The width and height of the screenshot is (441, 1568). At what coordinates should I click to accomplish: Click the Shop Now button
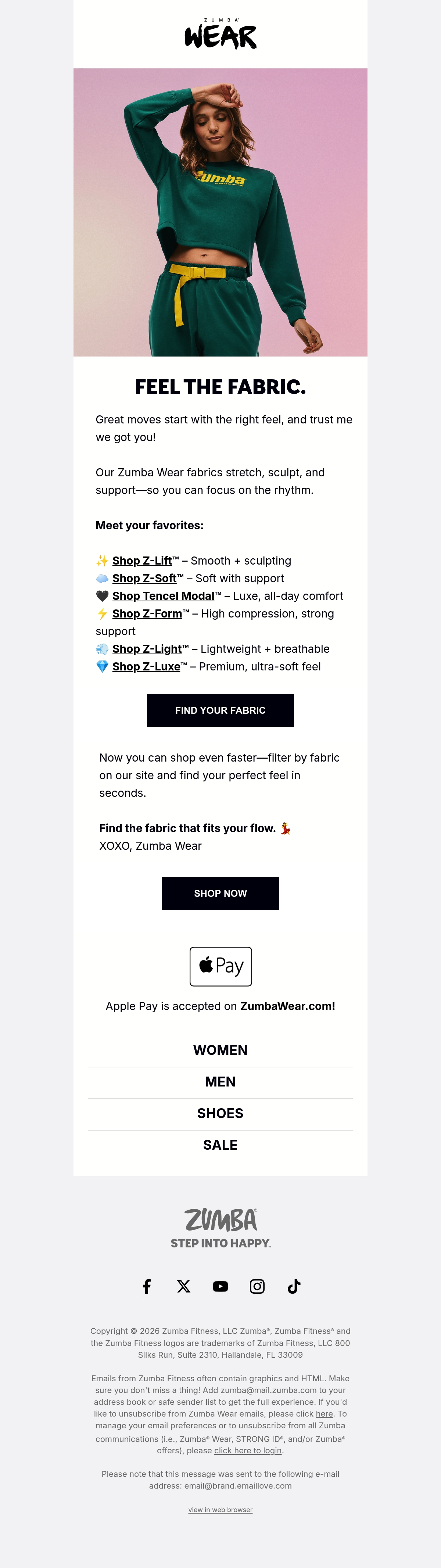pyautogui.click(x=220, y=894)
